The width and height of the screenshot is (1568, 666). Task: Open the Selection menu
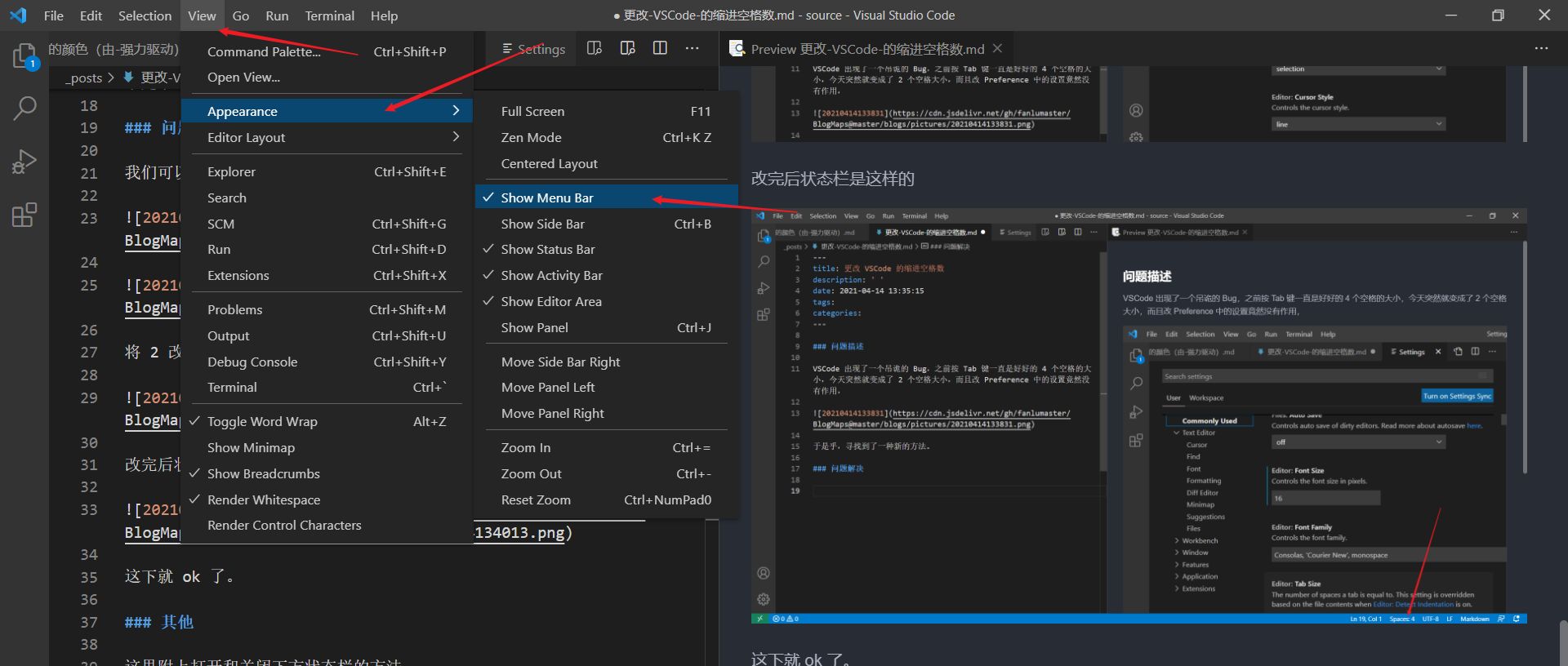tap(145, 16)
